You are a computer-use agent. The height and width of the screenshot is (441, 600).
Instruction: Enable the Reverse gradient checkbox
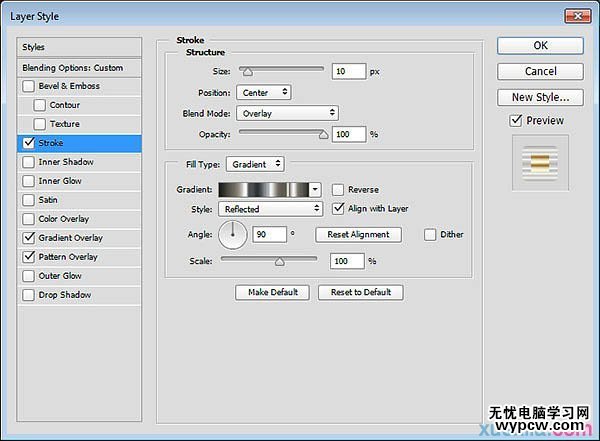point(338,189)
